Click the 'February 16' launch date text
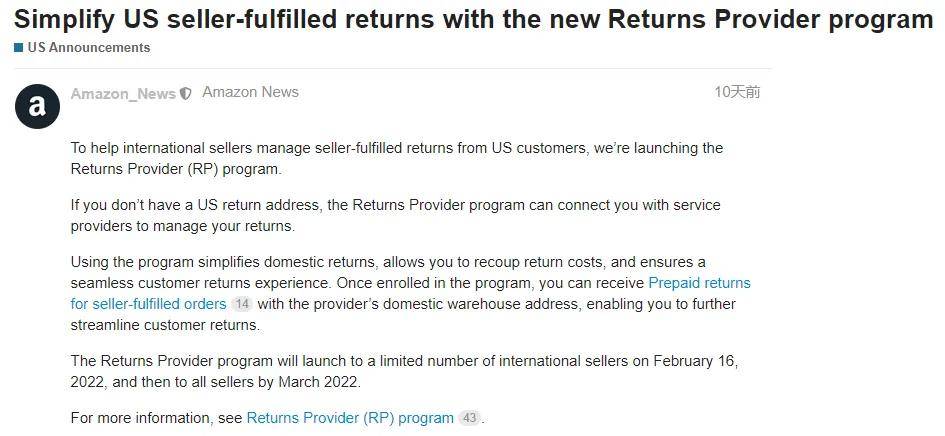945x436 pixels. coord(695,361)
